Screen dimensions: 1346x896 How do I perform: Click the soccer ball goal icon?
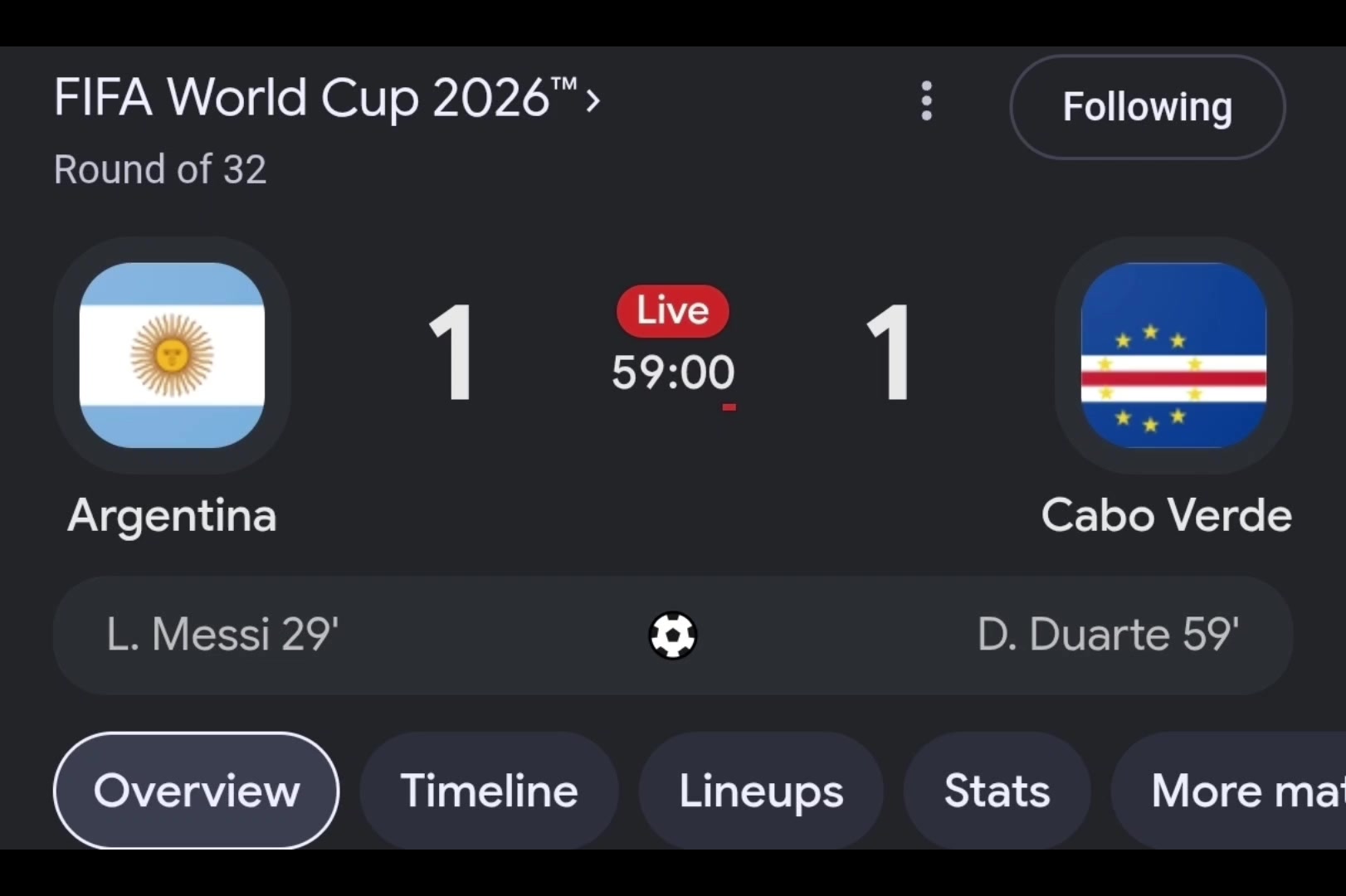[672, 635]
